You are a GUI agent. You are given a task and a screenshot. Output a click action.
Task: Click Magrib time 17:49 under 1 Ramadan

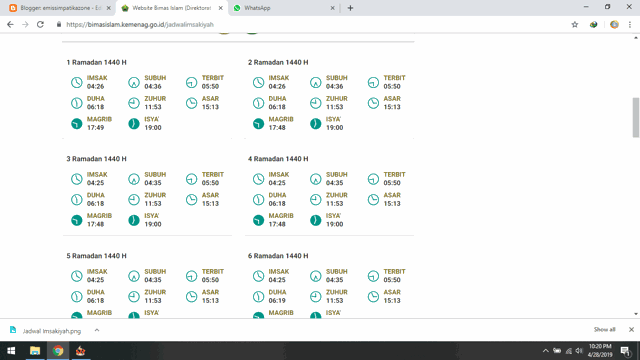pos(95,128)
